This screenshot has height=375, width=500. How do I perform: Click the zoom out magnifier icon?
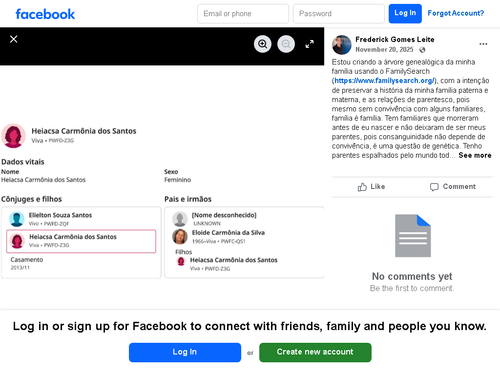286,44
